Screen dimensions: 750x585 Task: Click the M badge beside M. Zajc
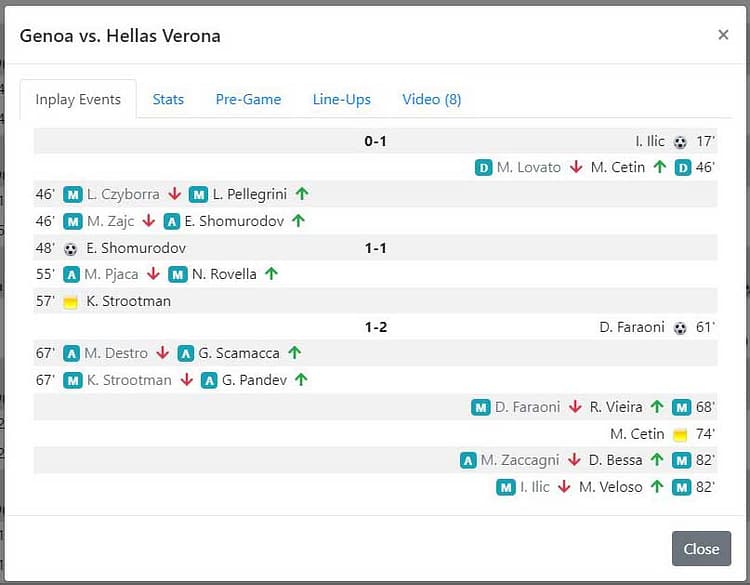click(x=73, y=221)
